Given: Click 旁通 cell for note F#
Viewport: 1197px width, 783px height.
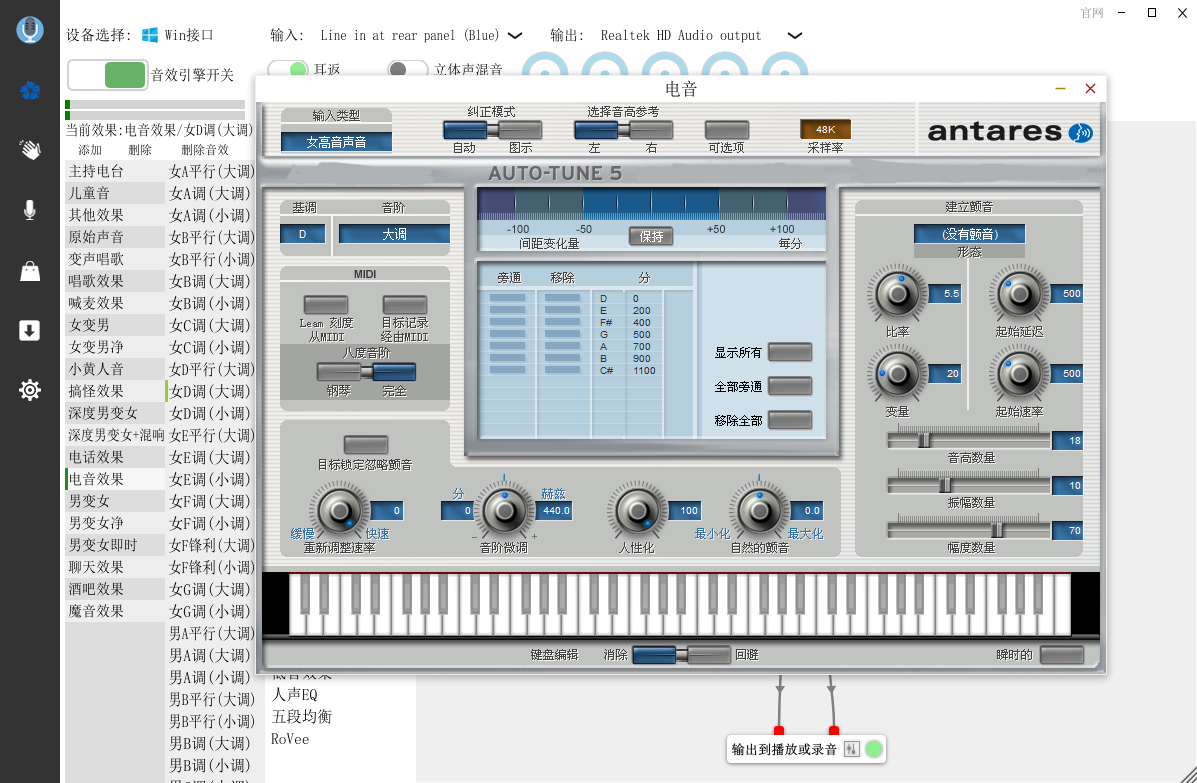Looking at the screenshot, I should (x=508, y=322).
